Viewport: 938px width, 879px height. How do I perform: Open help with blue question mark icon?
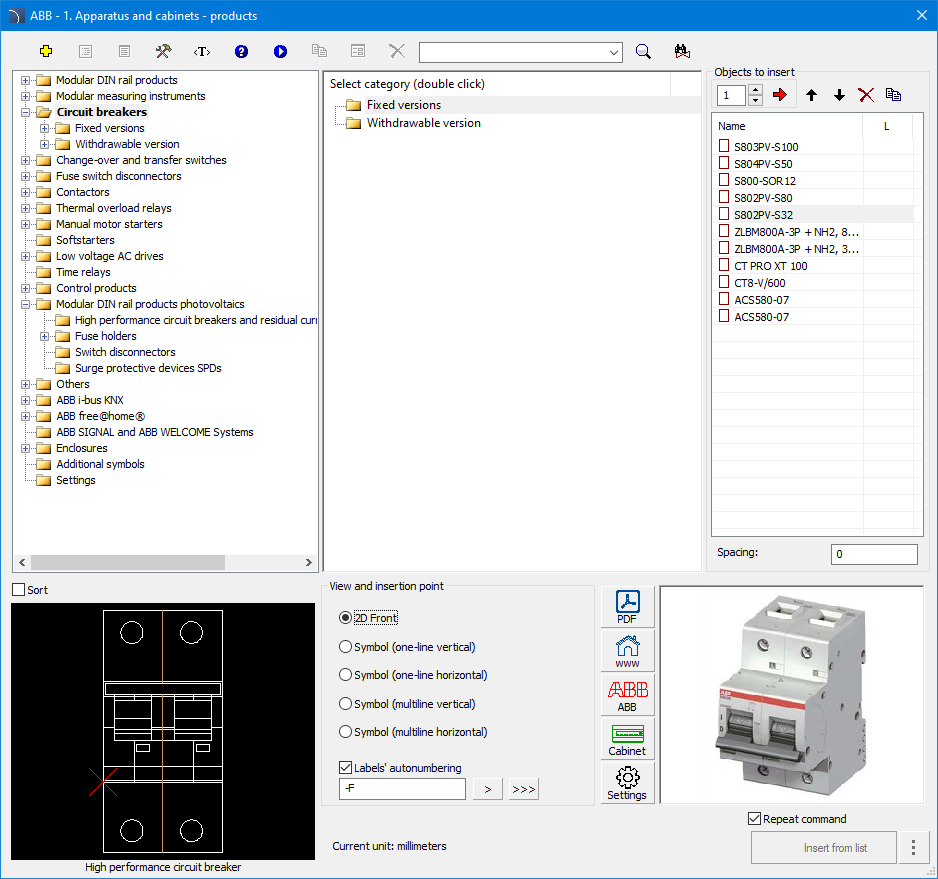point(241,51)
